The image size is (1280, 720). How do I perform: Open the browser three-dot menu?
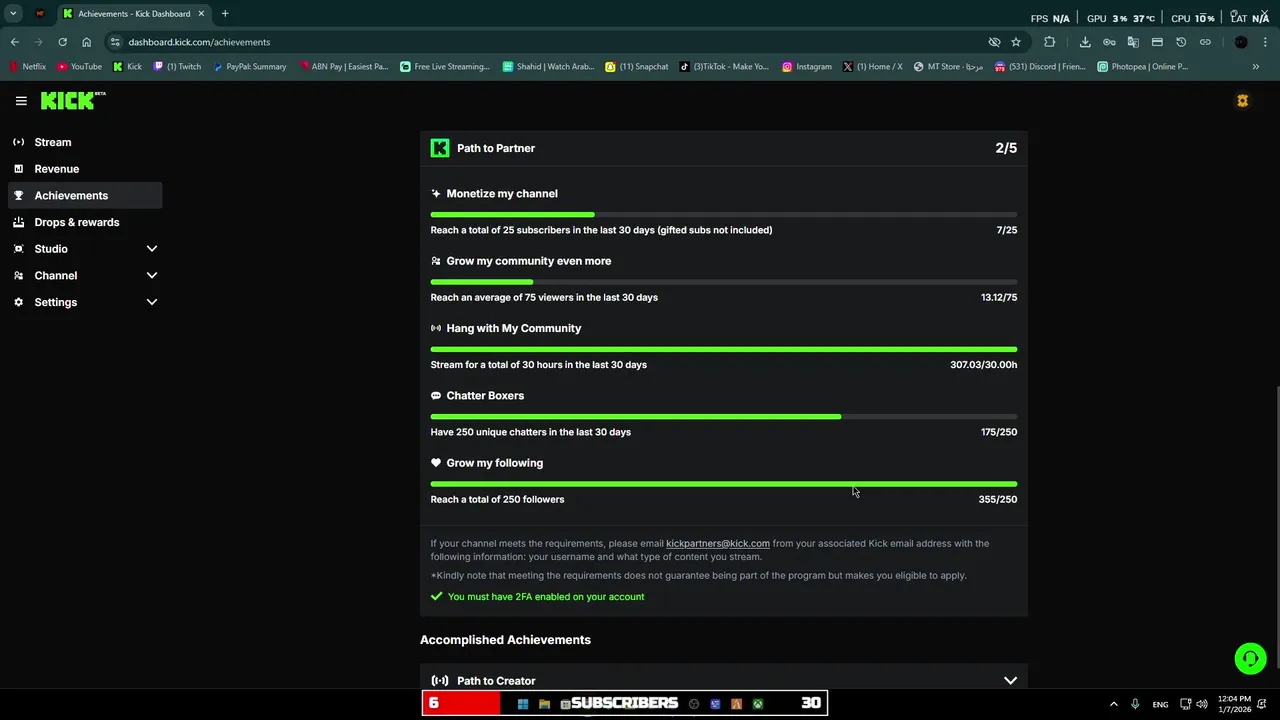[1265, 42]
